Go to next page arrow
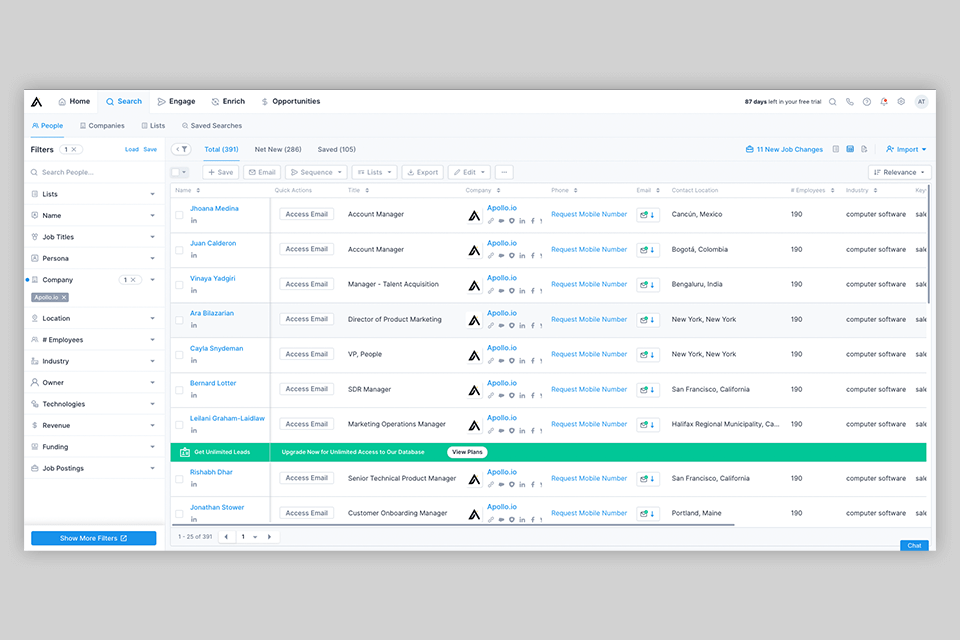This screenshot has height=640, width=960. [269, 536]
